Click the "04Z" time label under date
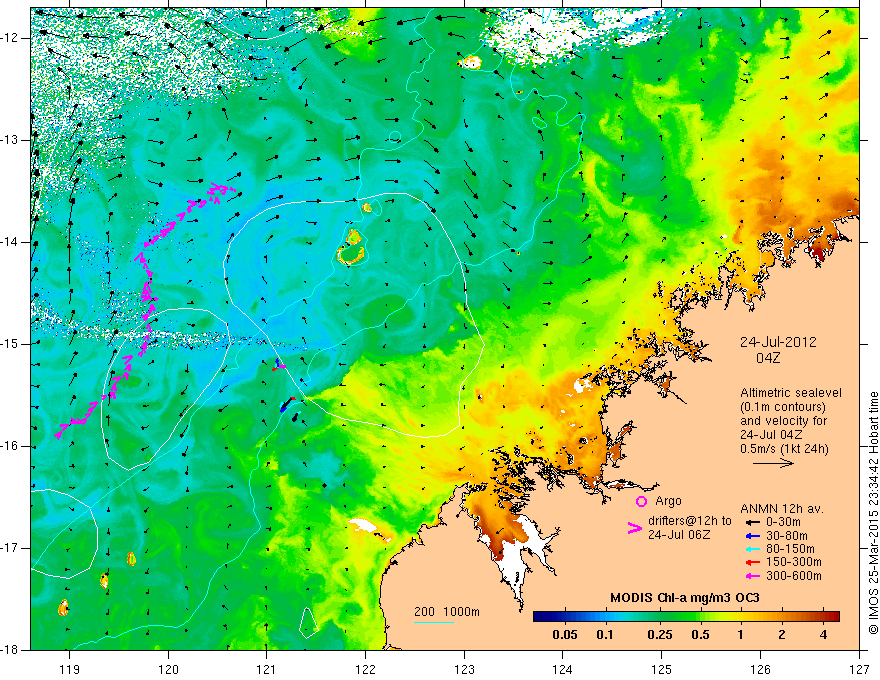Image resolution: width=880 pixels, height=680 pixels. click(x=768, y=358)
